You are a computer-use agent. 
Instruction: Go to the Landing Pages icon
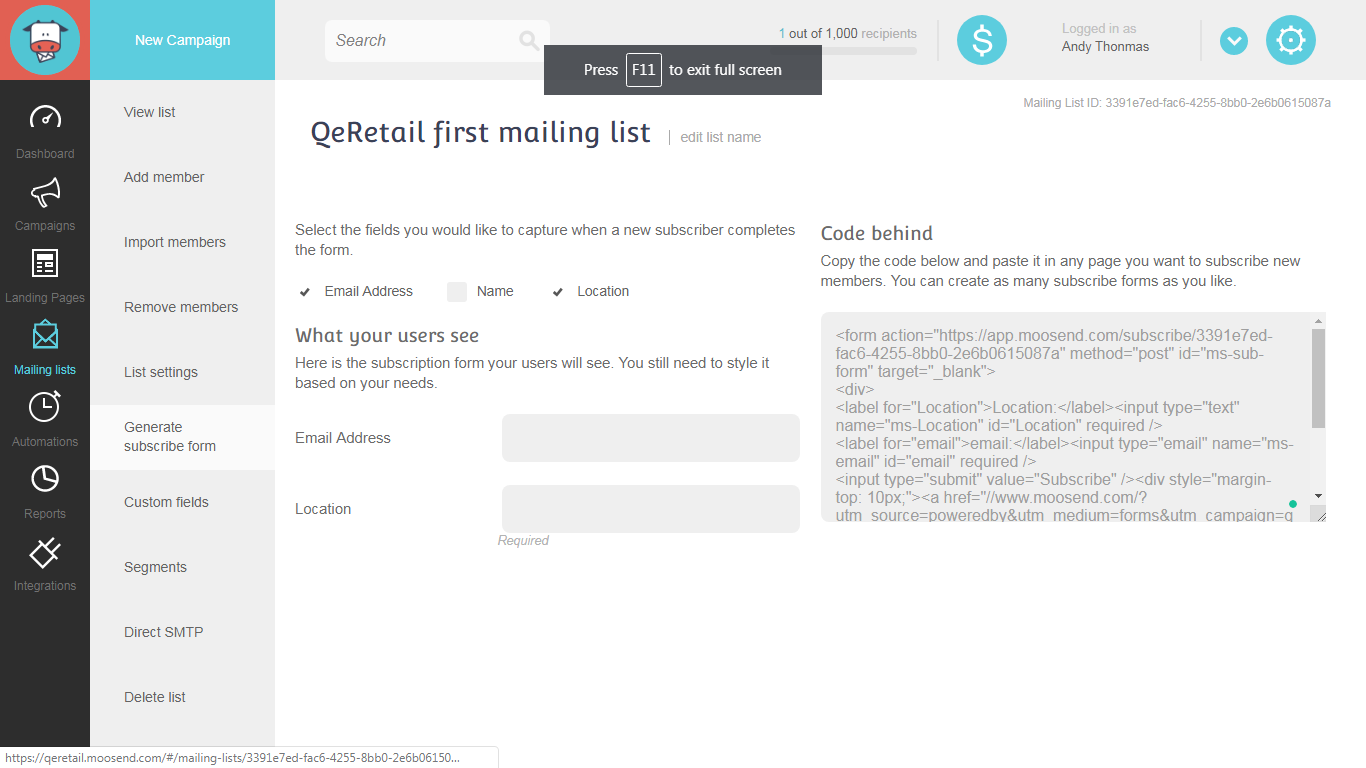[45, 263]
